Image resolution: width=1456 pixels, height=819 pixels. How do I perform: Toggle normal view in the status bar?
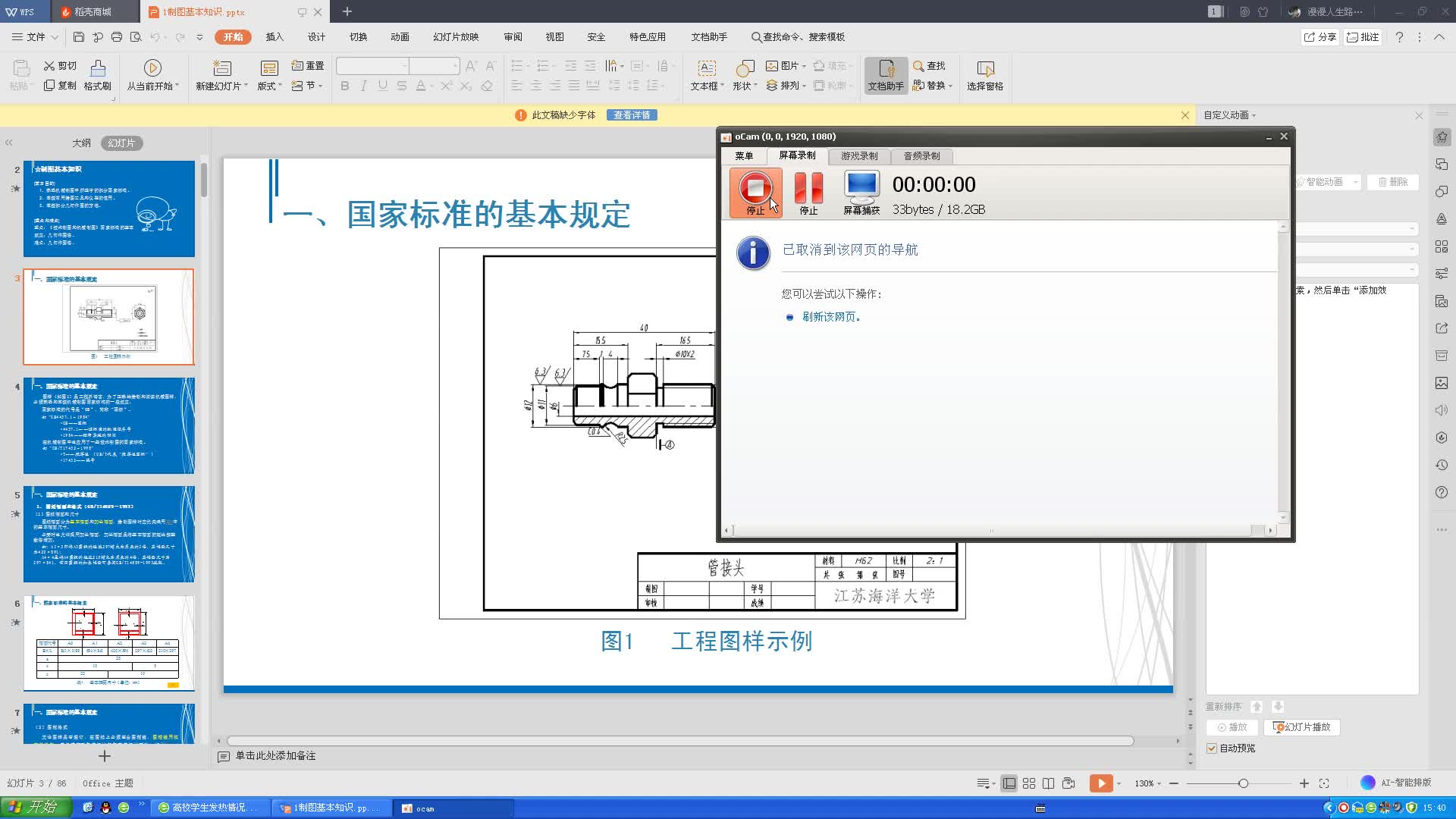(x=1009, y=783)
